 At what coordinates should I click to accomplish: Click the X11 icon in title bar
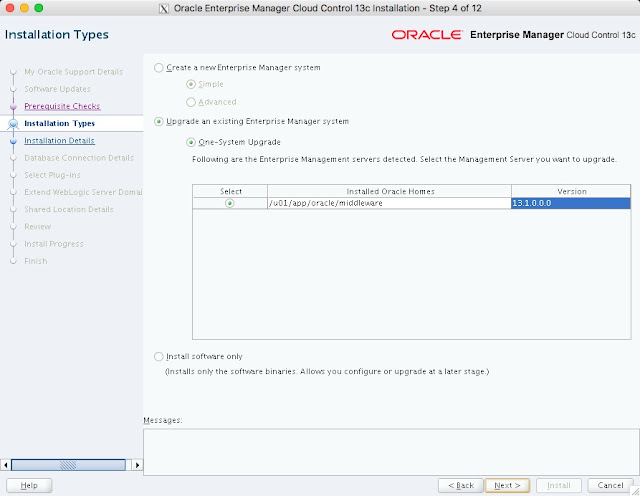pyautogui.click(x=164, y=8)
